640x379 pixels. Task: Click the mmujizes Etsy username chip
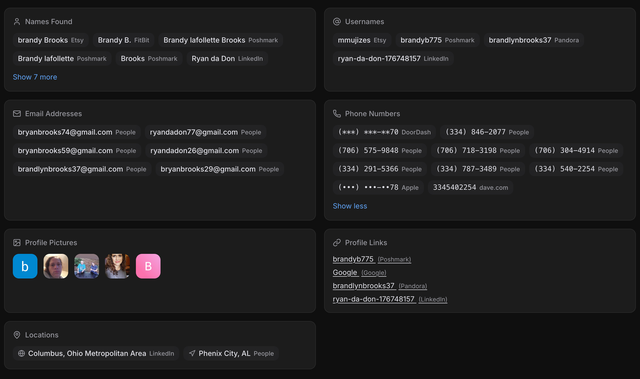[362, 40]
